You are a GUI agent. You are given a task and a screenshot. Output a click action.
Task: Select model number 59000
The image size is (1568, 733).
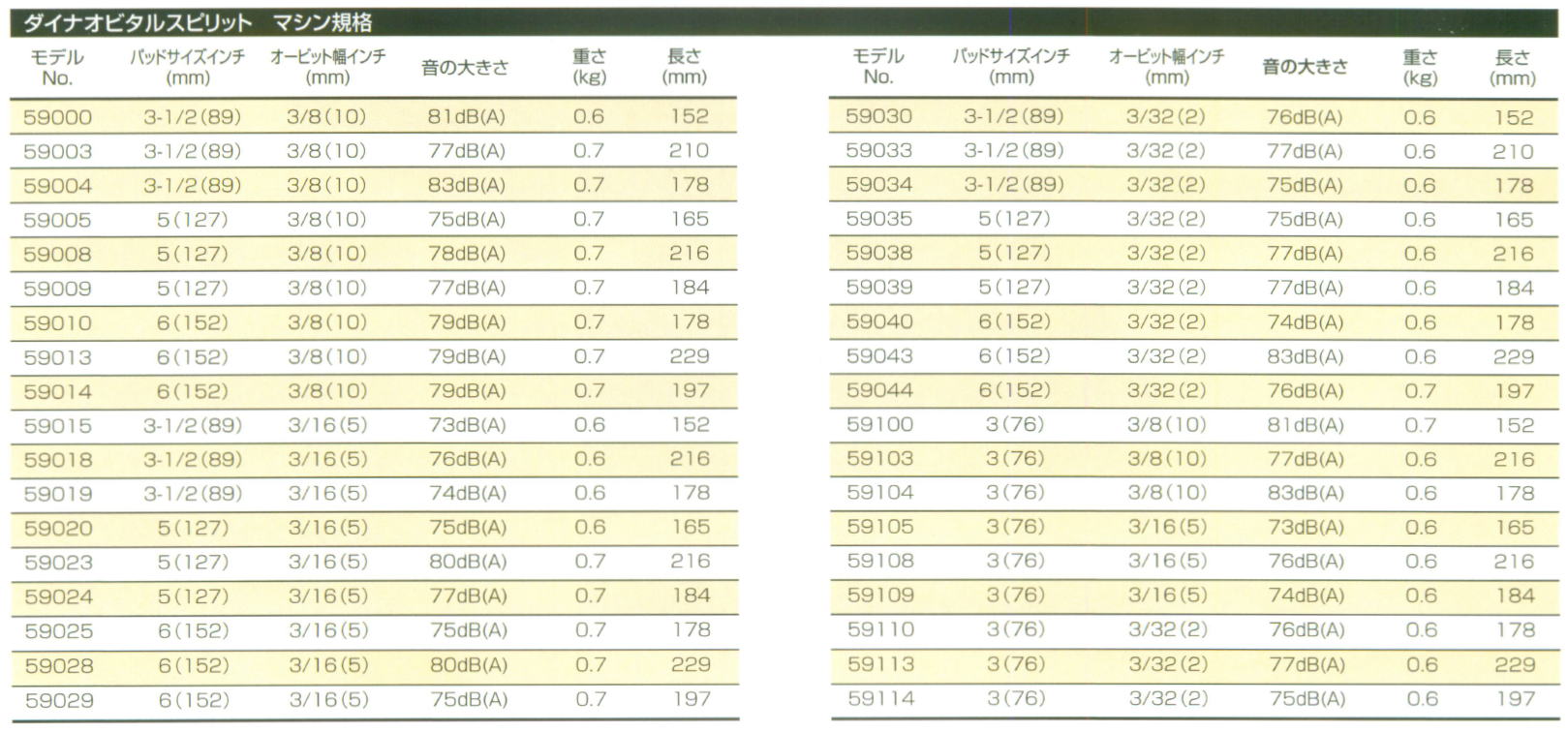pos(58,117)
